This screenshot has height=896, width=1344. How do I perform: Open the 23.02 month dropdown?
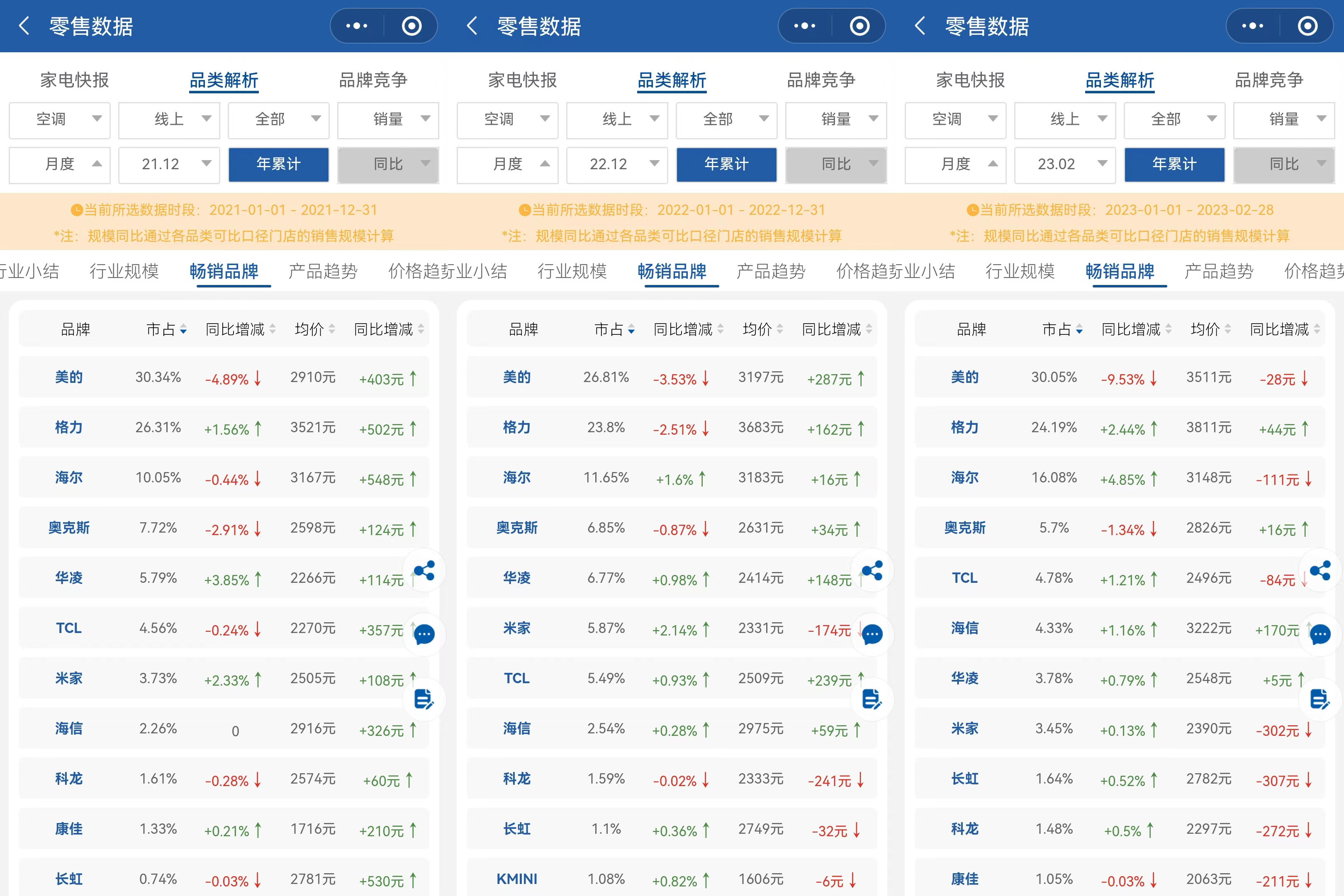tap(1065, 165)
